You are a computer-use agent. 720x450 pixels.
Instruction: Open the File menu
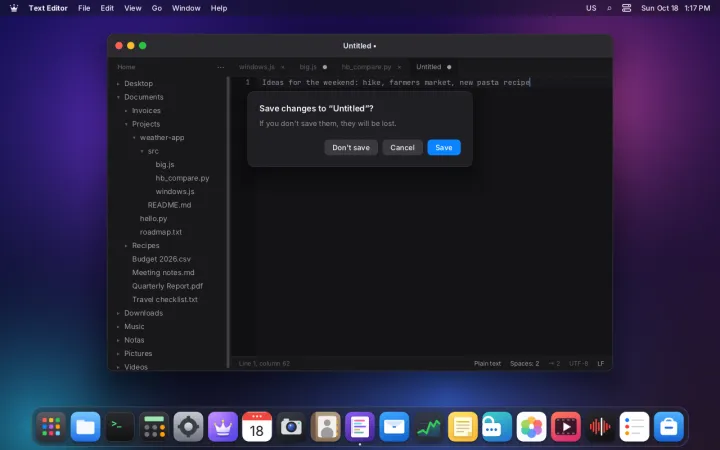[x=84, y=8]
